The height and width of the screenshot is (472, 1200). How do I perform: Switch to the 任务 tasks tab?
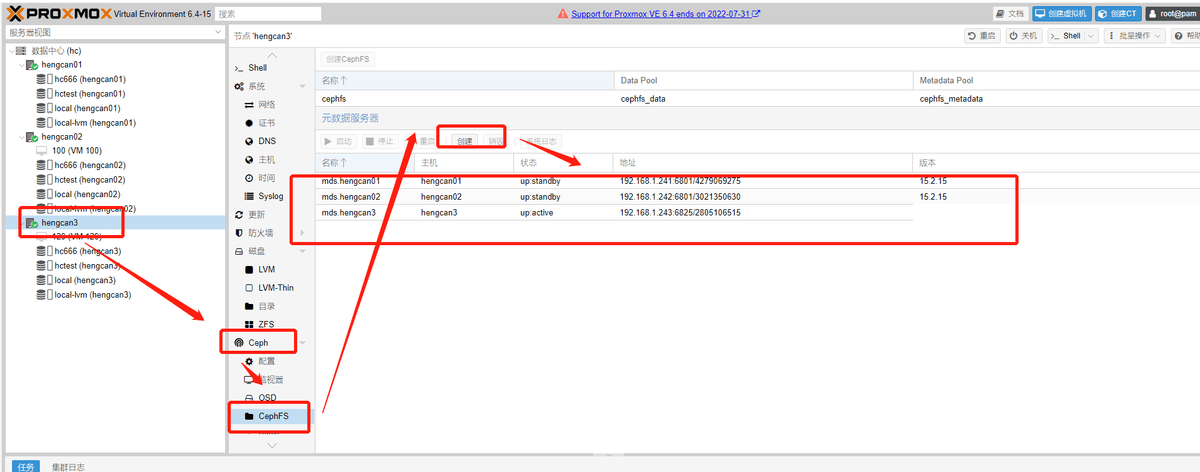26,466
